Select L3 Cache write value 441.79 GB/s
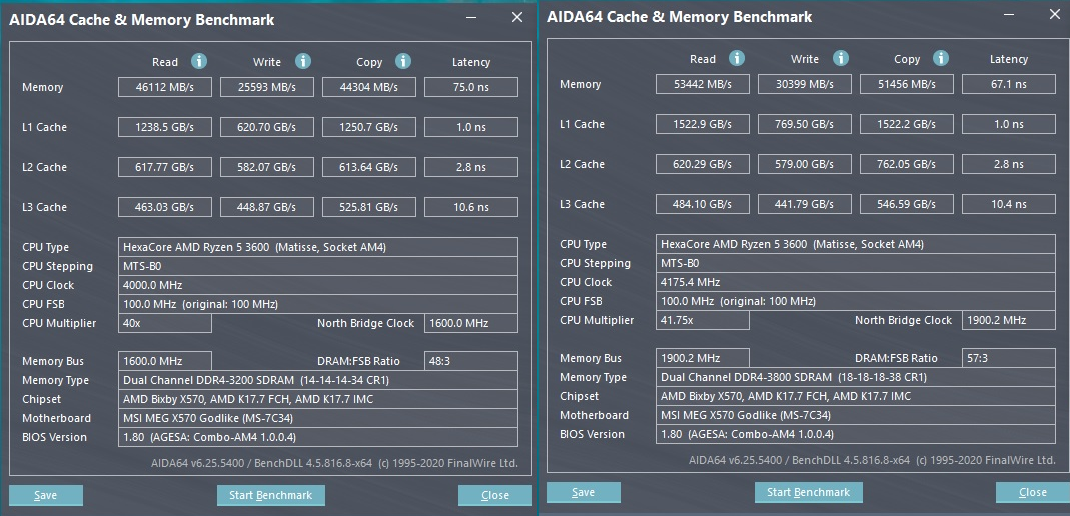This screenshot has height=516, width=1070. (805, 204)
